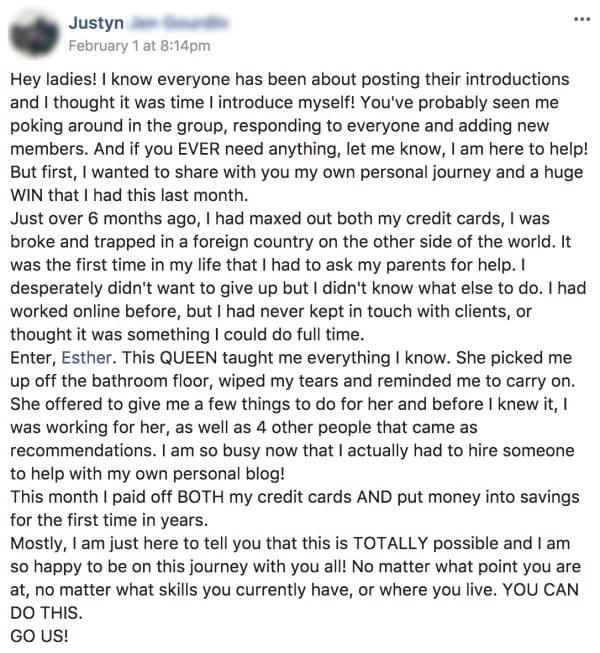Open the tagged Esther profile link
Viewport: 600px width, 653px height.
(x=87, y=358)
